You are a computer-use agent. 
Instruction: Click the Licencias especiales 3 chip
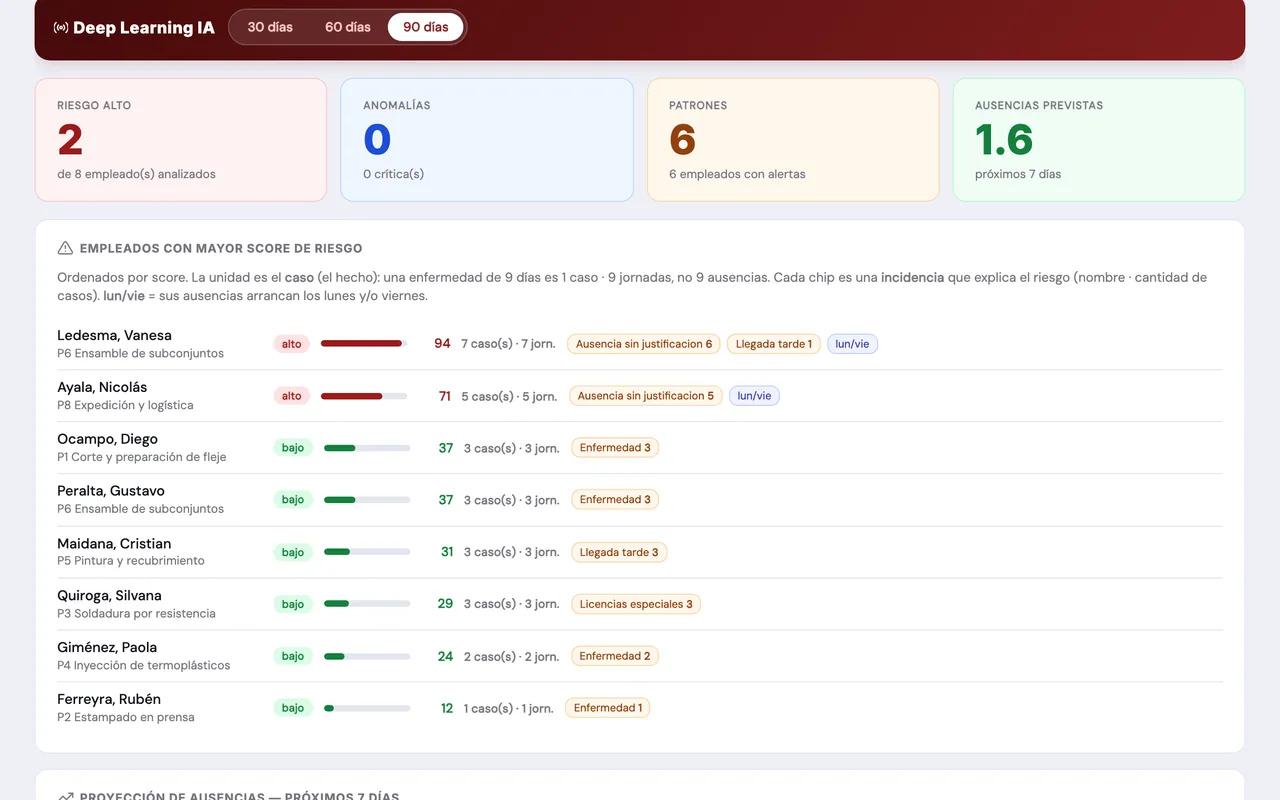(636, 604)
